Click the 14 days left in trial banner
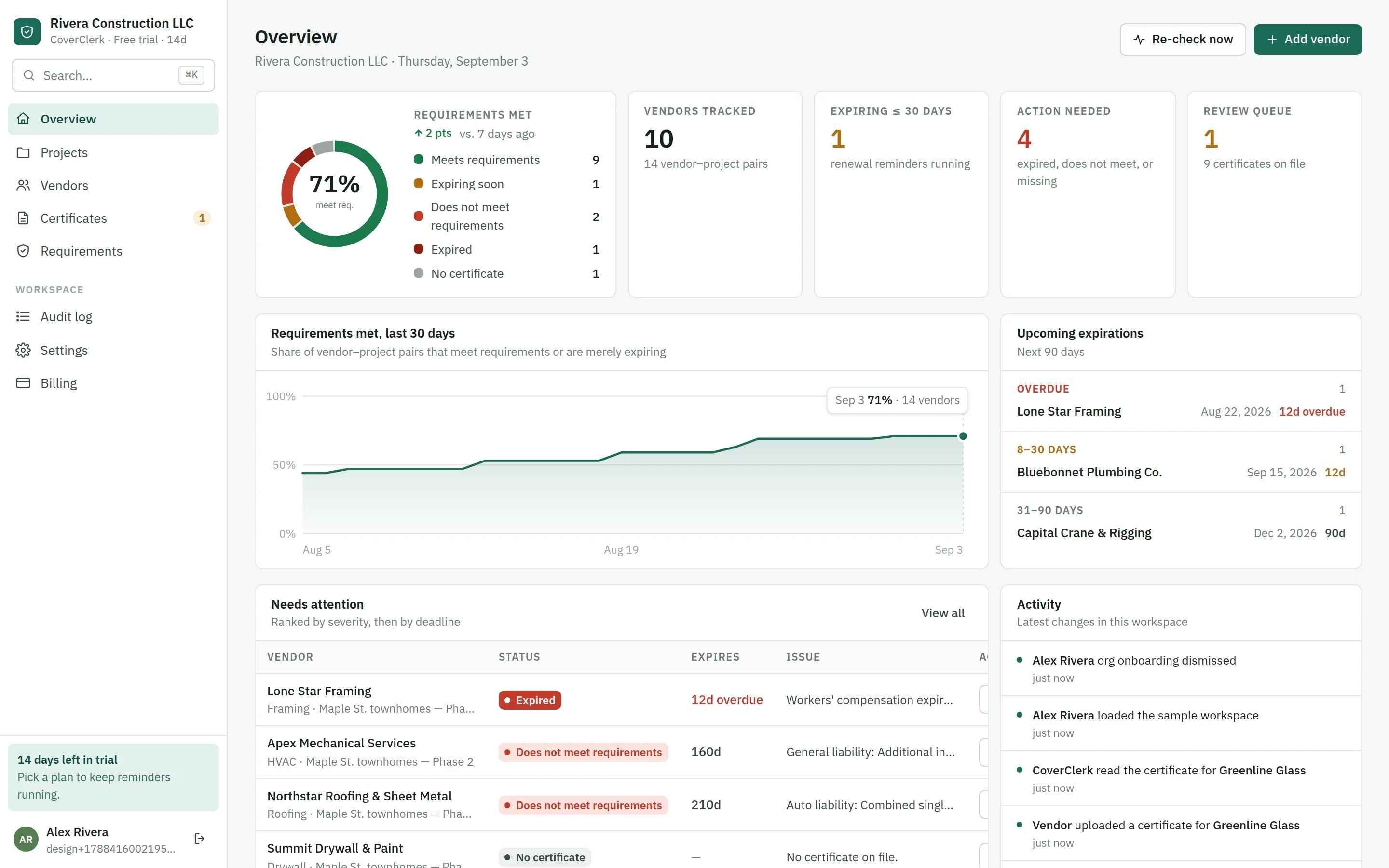The width and height of the screenshot is (1389, 868). (113, 777)
